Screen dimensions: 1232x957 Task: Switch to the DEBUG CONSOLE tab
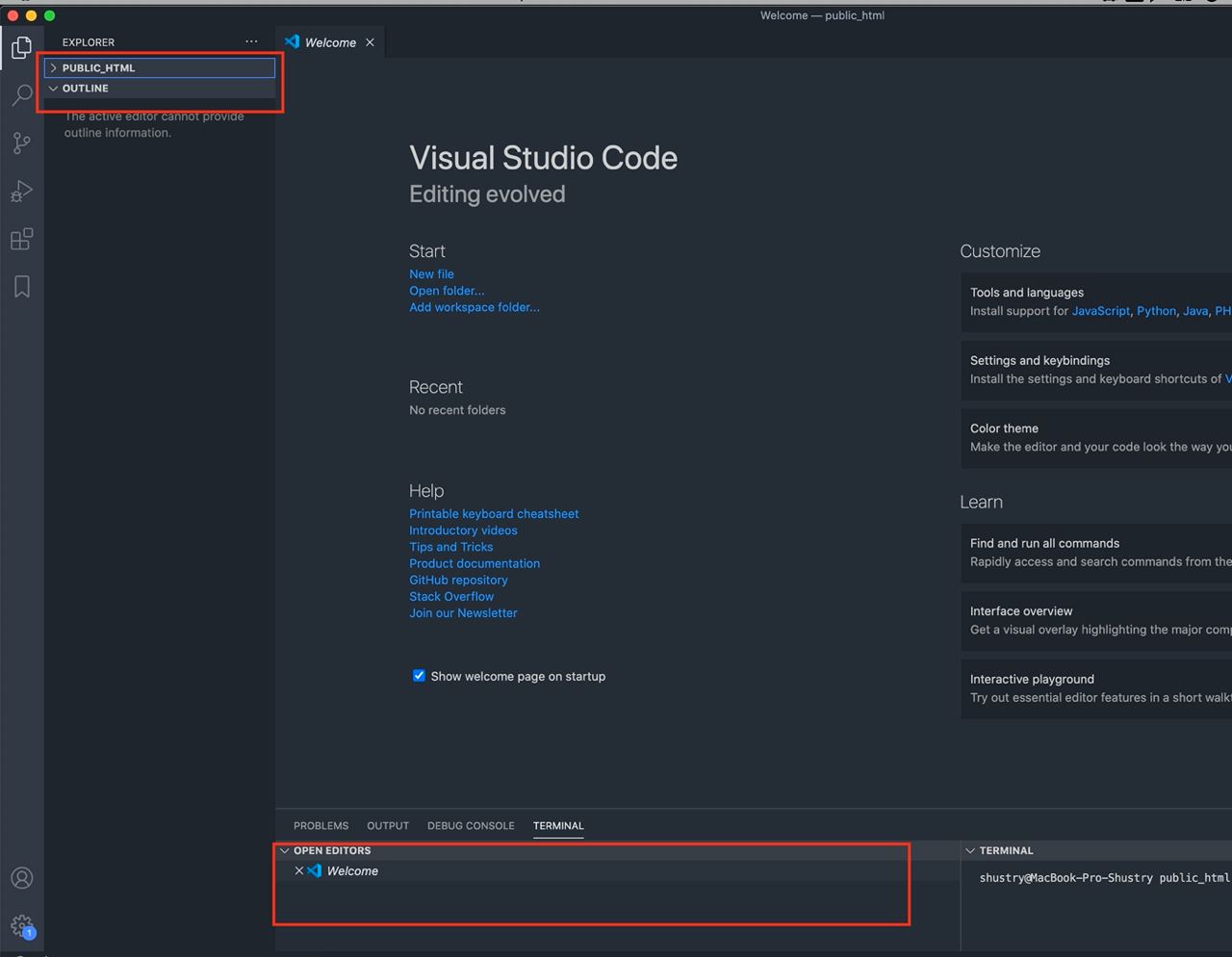[x=471, y=826]
